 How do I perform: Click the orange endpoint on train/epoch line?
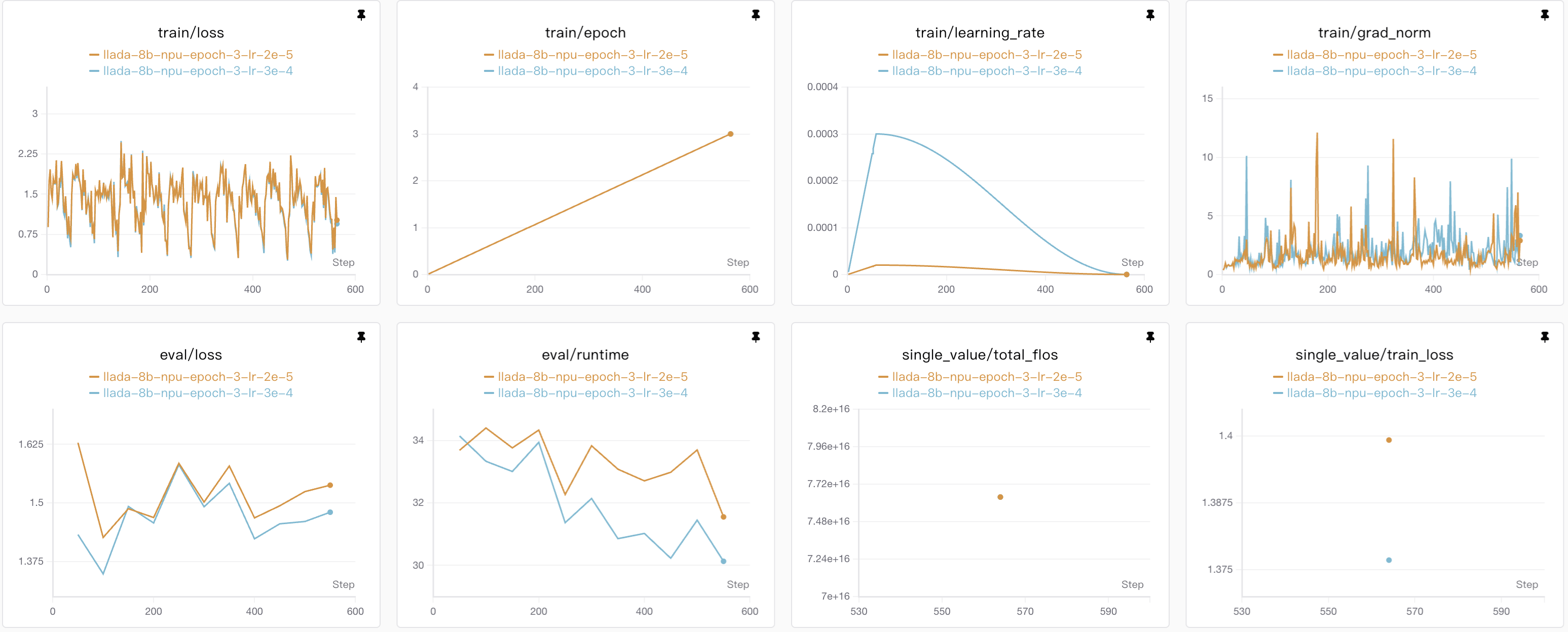730,134
